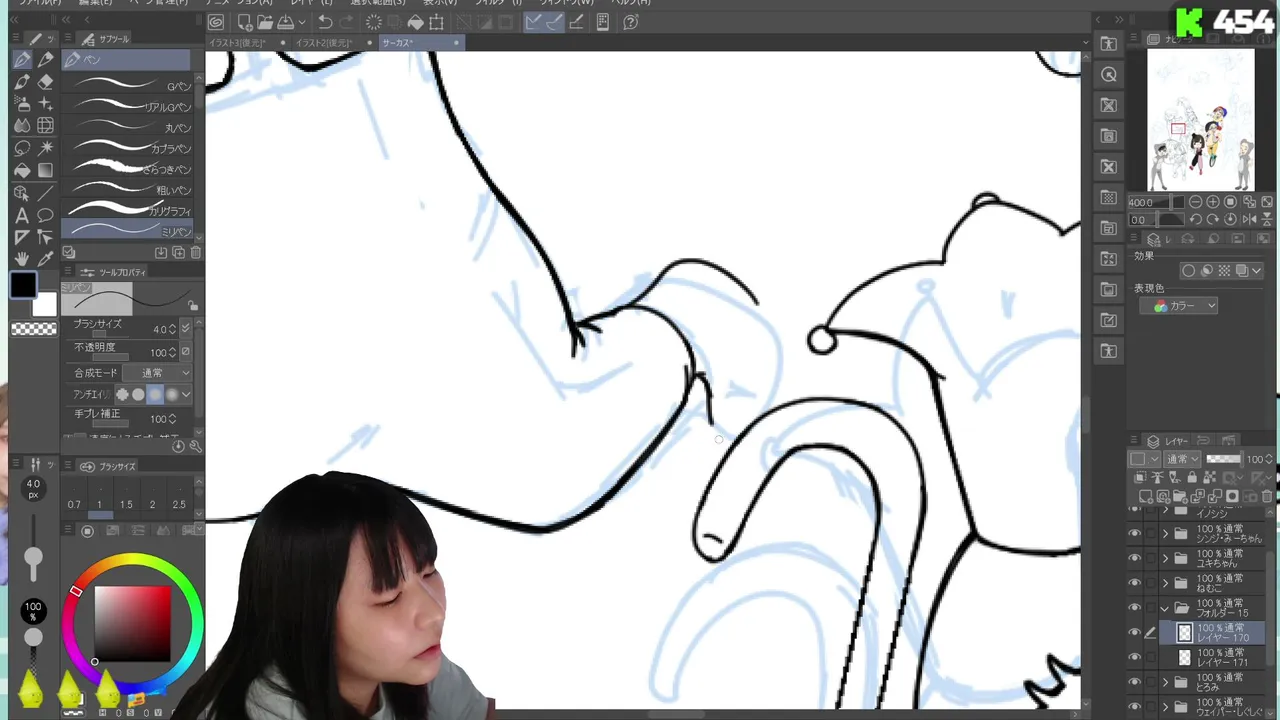Select the Eraser tool
The image size is (1280, 720).
(45, 82)
